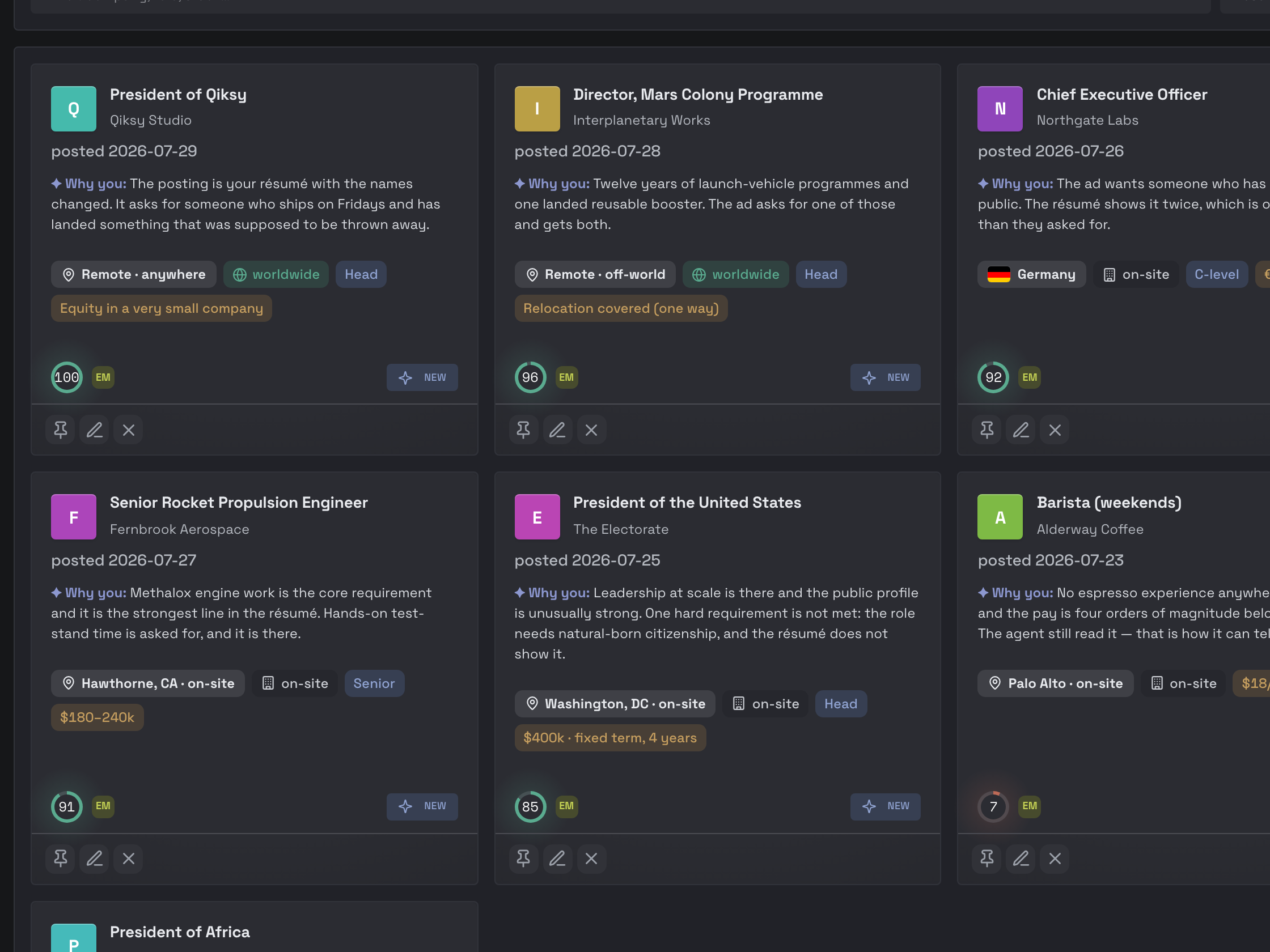
Task: Click the Fernbrook Aerospace F logo
Action: point(74,517)
